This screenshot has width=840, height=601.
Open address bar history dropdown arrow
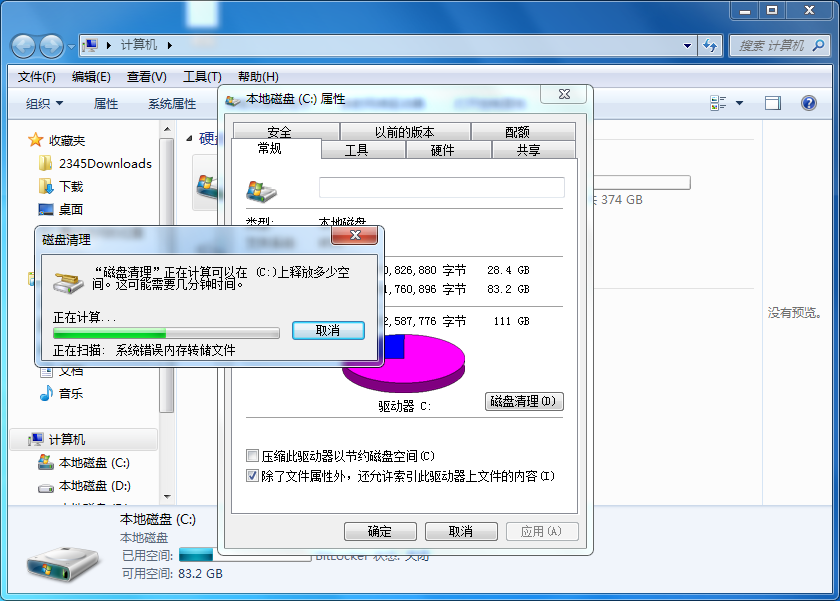click(x=687, y=46)
